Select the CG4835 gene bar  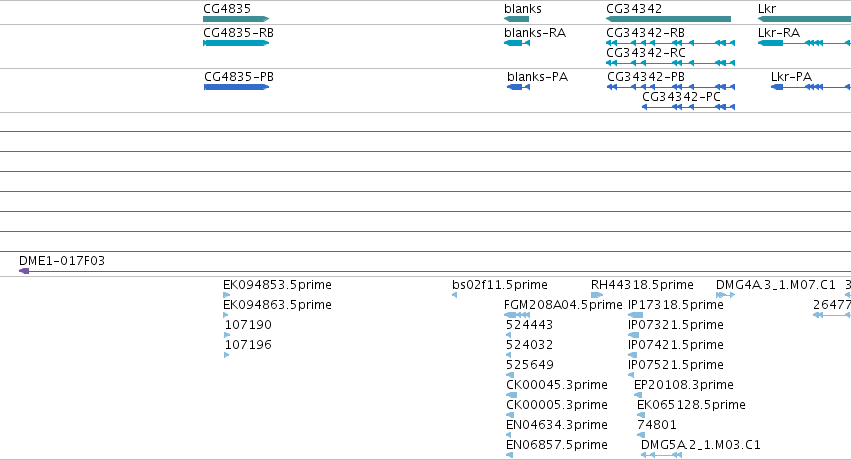236,19
